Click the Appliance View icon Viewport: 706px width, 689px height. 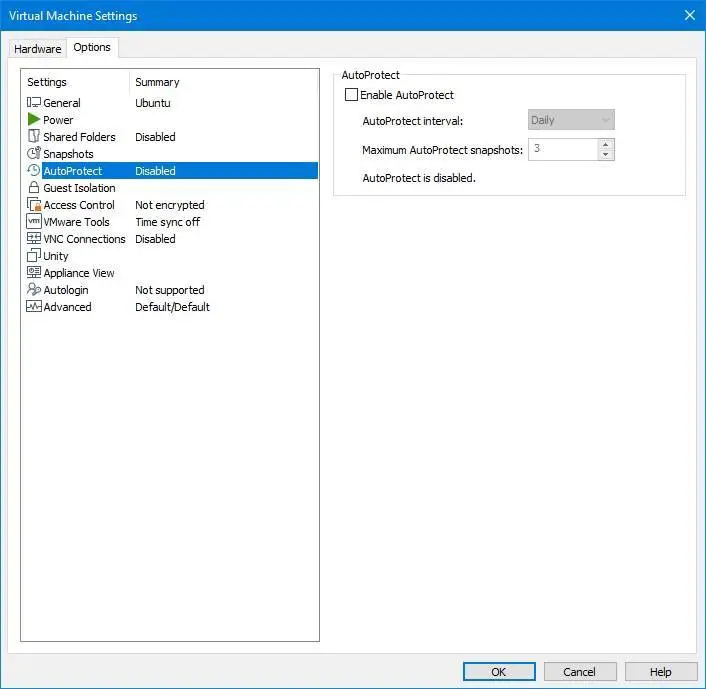(x=34, y=272)
